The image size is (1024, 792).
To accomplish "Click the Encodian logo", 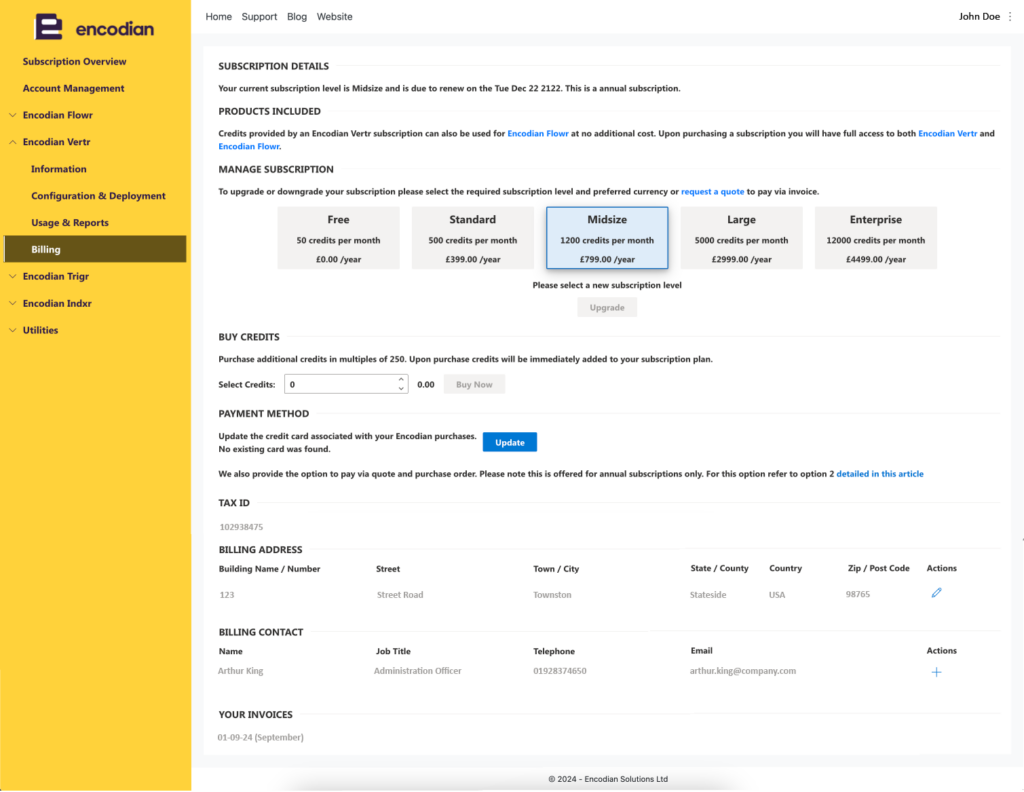I will click(95, 27).
